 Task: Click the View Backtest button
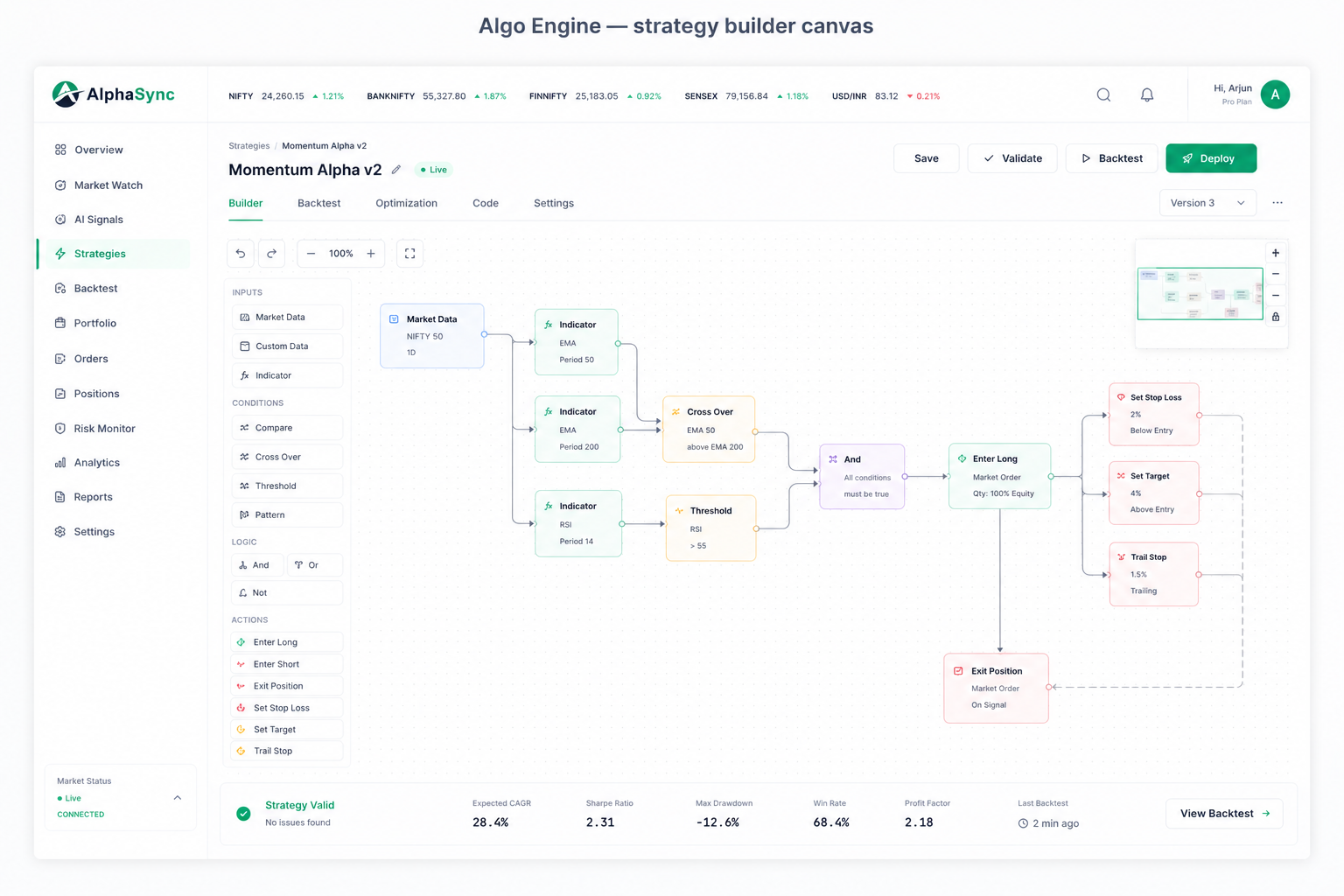coord(1224,814)
